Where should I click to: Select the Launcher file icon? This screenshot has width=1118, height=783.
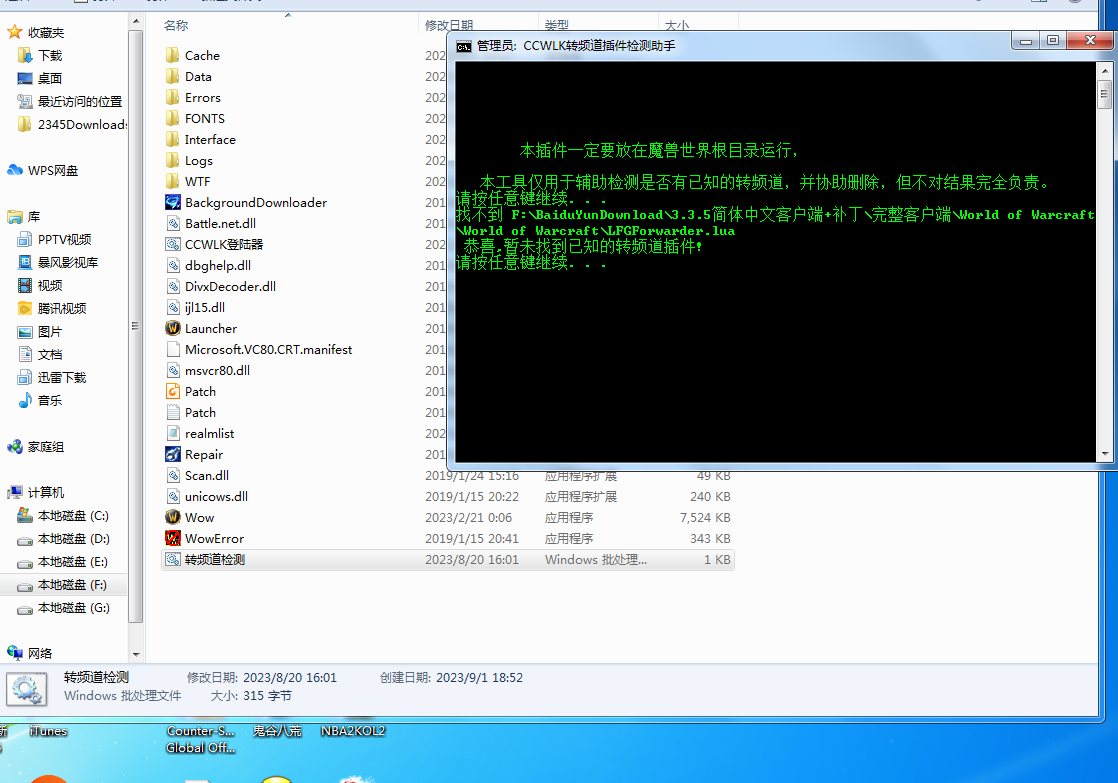(173, 328)
